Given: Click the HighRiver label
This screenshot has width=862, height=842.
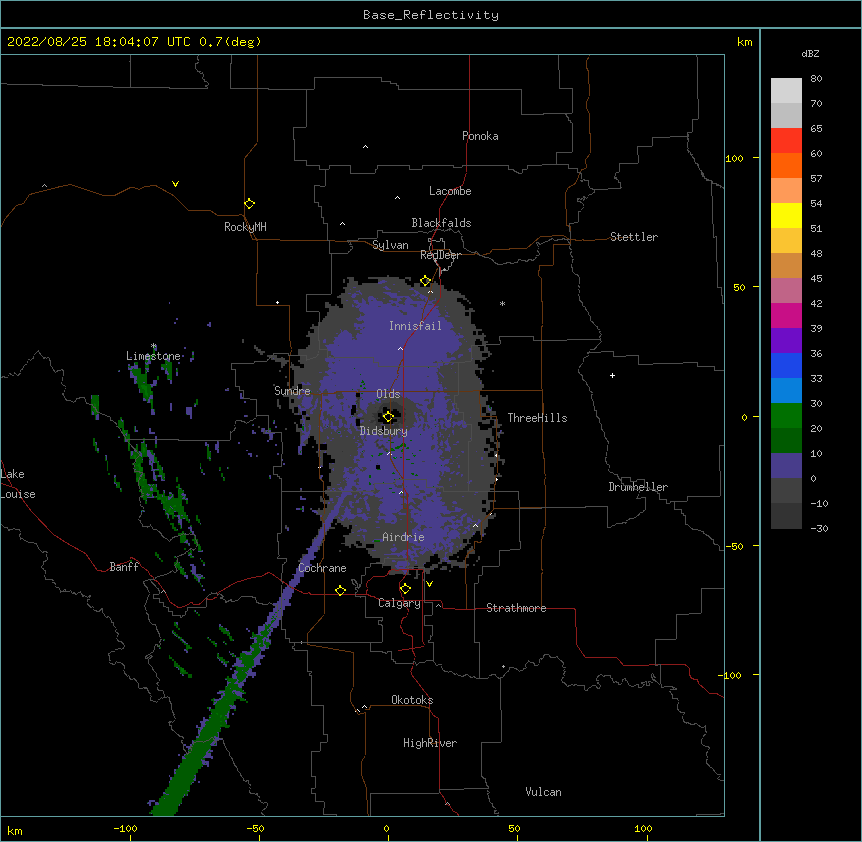Looking at the screenshot, I should [430, 743].
